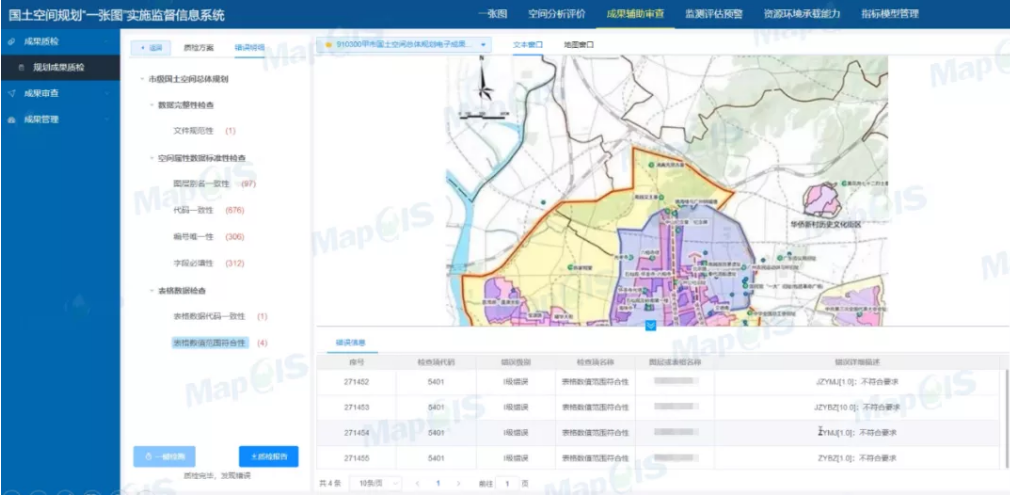The width and height of the screenshot is (1010, 496).
Task: Go to next page arrow in pagination
Action: click(458, 482)
